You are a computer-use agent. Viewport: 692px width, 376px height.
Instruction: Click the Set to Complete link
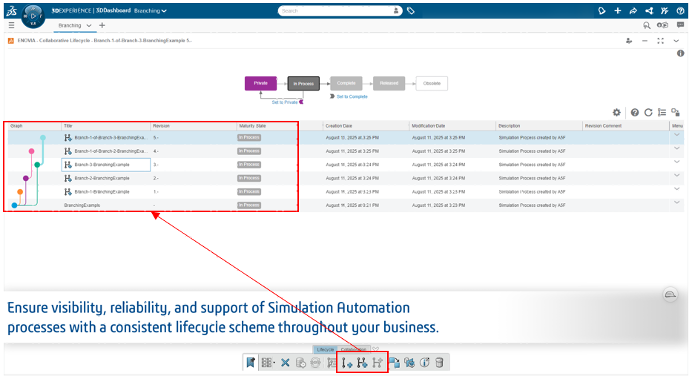tap(352, 96)
